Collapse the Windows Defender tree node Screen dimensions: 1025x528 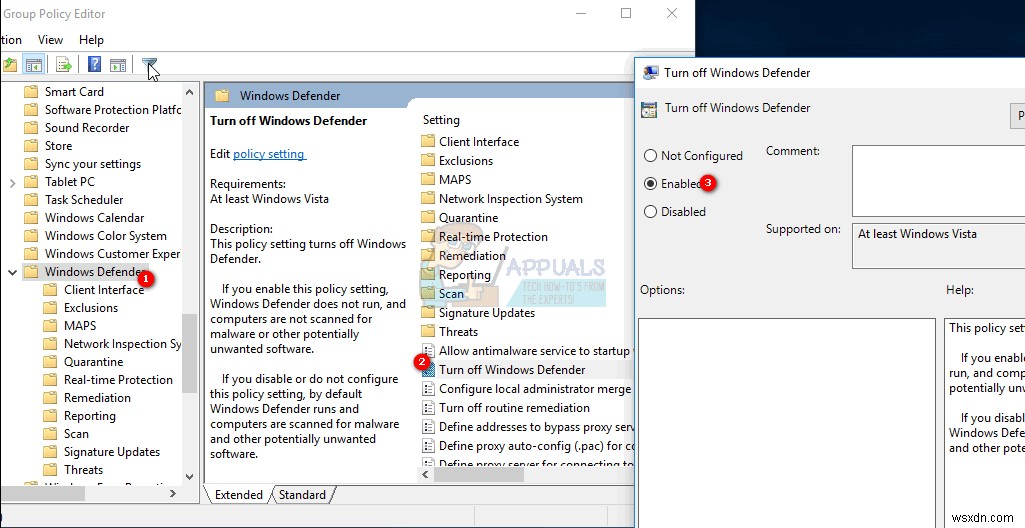click(12, 272)
